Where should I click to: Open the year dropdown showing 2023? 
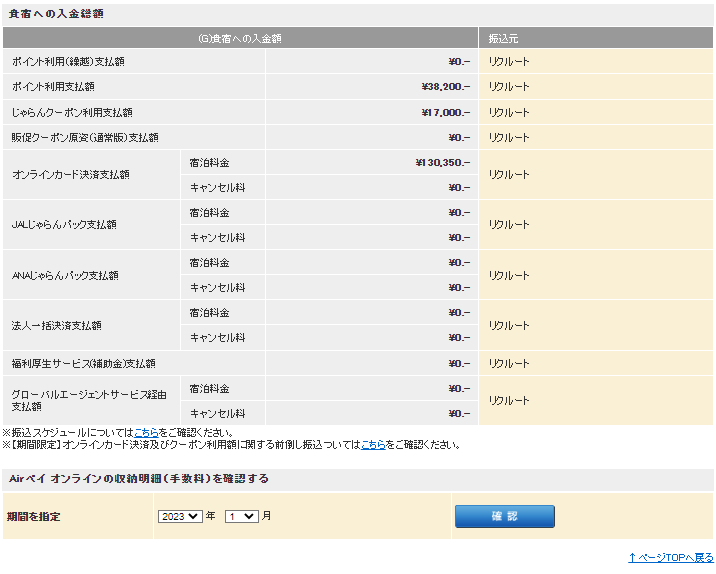click(x=180, y=516)
